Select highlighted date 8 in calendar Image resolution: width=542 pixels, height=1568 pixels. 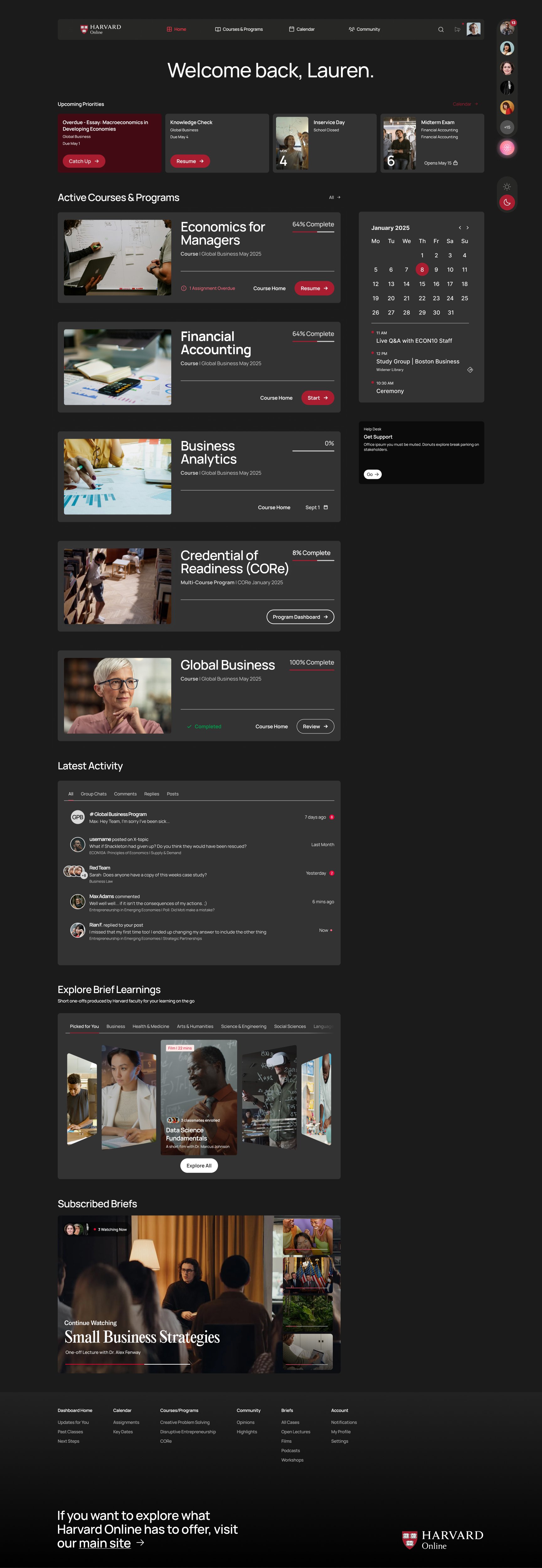point(422,270)
